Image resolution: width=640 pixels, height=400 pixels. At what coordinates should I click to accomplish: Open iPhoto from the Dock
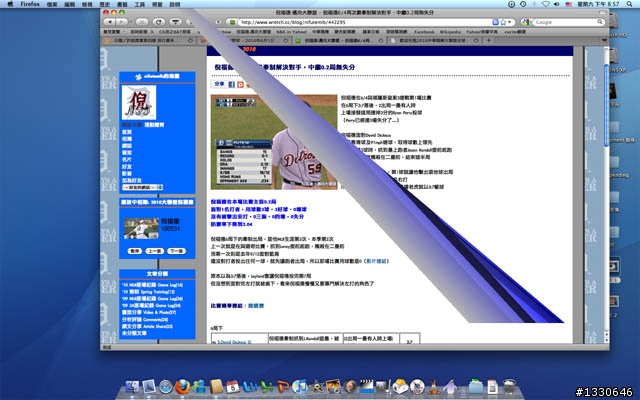pyautogui.click(x=333, y=387)
